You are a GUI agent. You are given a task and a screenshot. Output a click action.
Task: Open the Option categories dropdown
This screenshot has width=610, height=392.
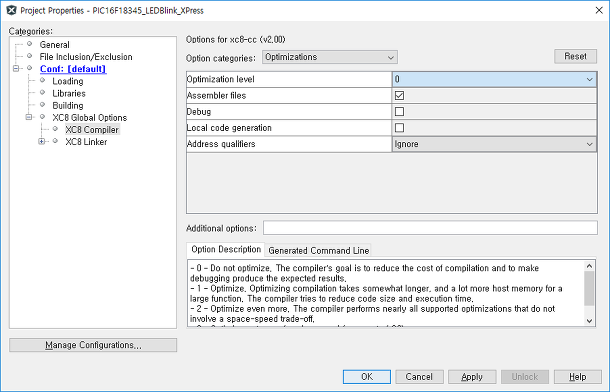point(330,57)
